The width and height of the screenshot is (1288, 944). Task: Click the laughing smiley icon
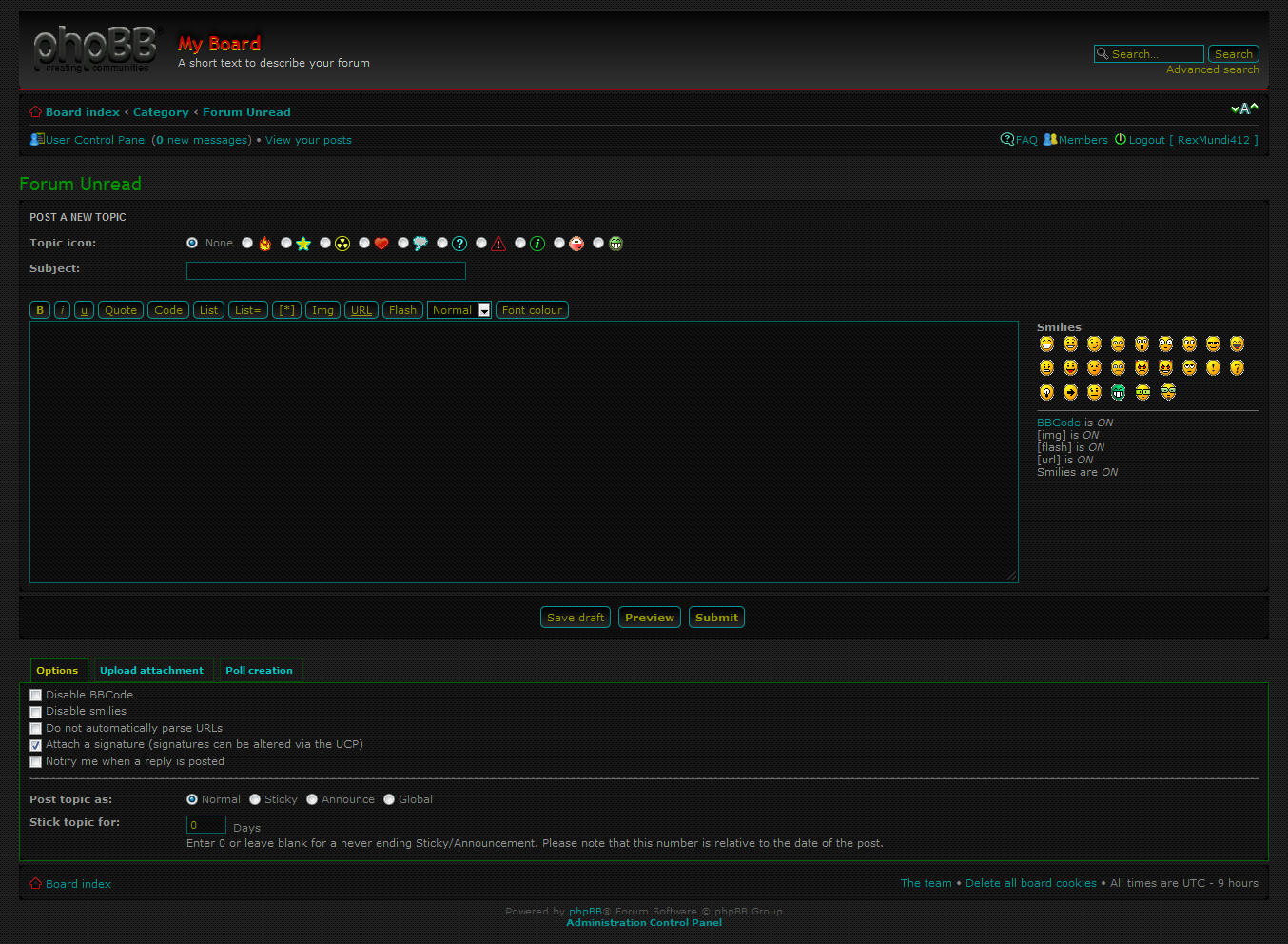click(x=1237, y=344)
